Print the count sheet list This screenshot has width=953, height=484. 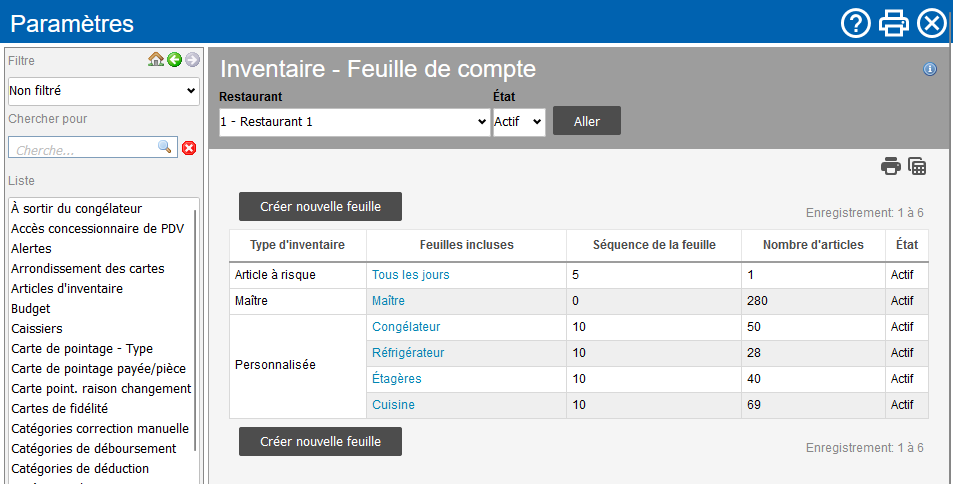point(890,166)
